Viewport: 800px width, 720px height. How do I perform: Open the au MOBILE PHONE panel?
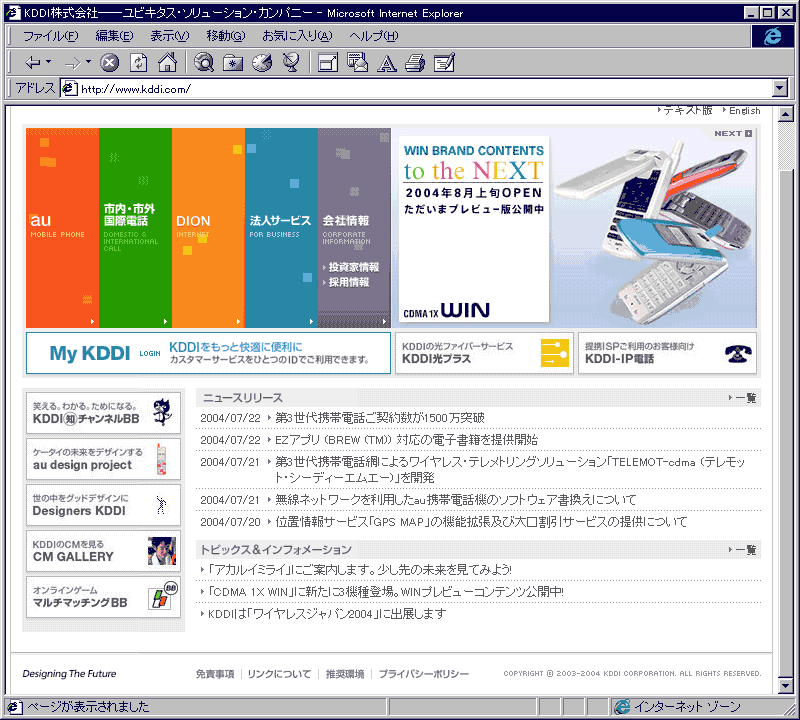[62, 228]
